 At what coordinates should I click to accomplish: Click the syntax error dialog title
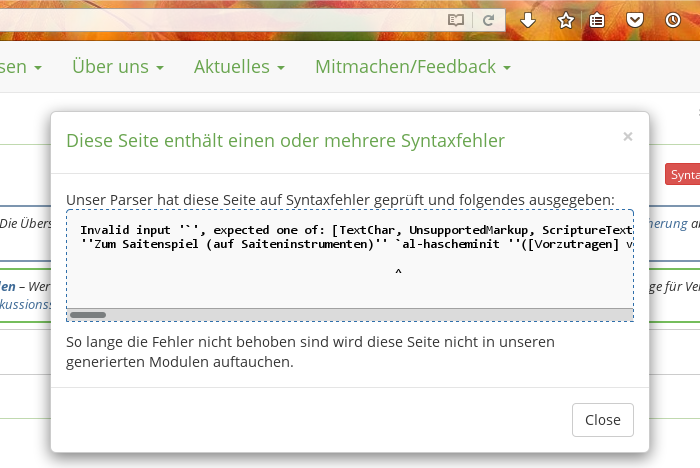tap(285, 140)
